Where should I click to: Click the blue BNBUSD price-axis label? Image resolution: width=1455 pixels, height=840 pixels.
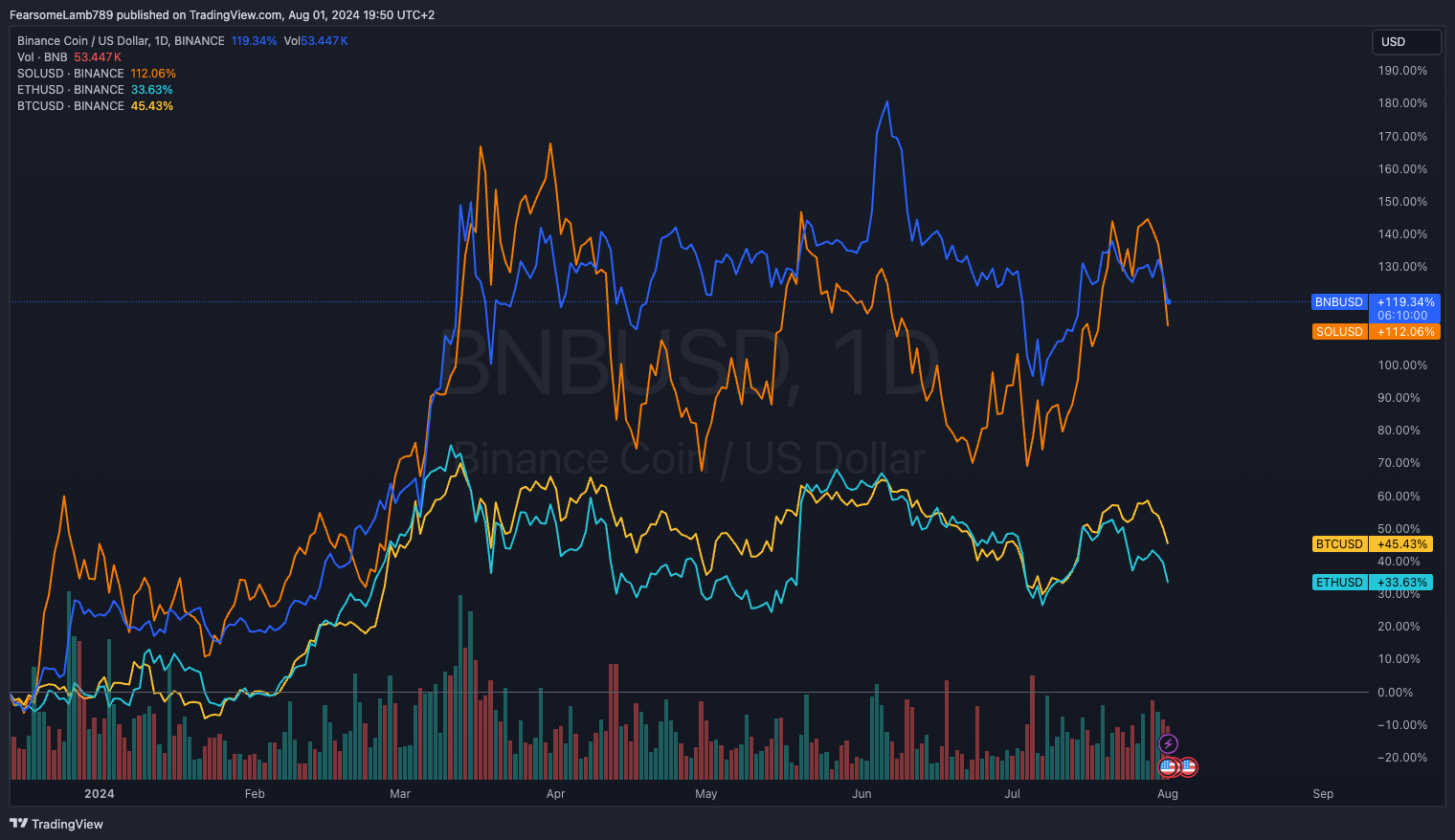pyautogui.click(x=1339, y=302)
